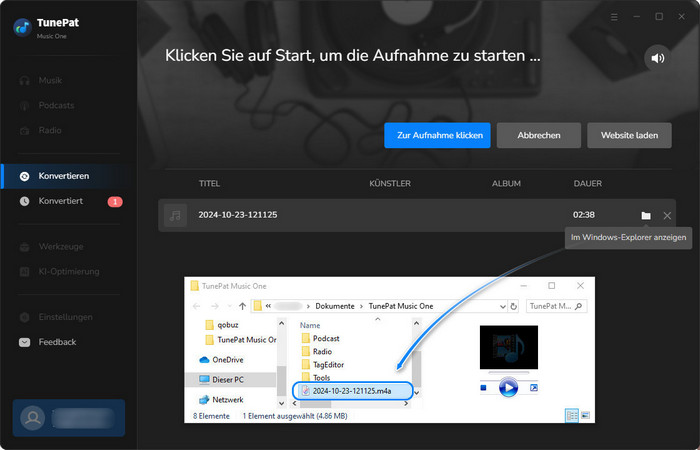Select OneDrive in navigation pane
Image resolution: width=700 pixels, height=450 pixels.
pyautogui.click(x=221, y=360)
